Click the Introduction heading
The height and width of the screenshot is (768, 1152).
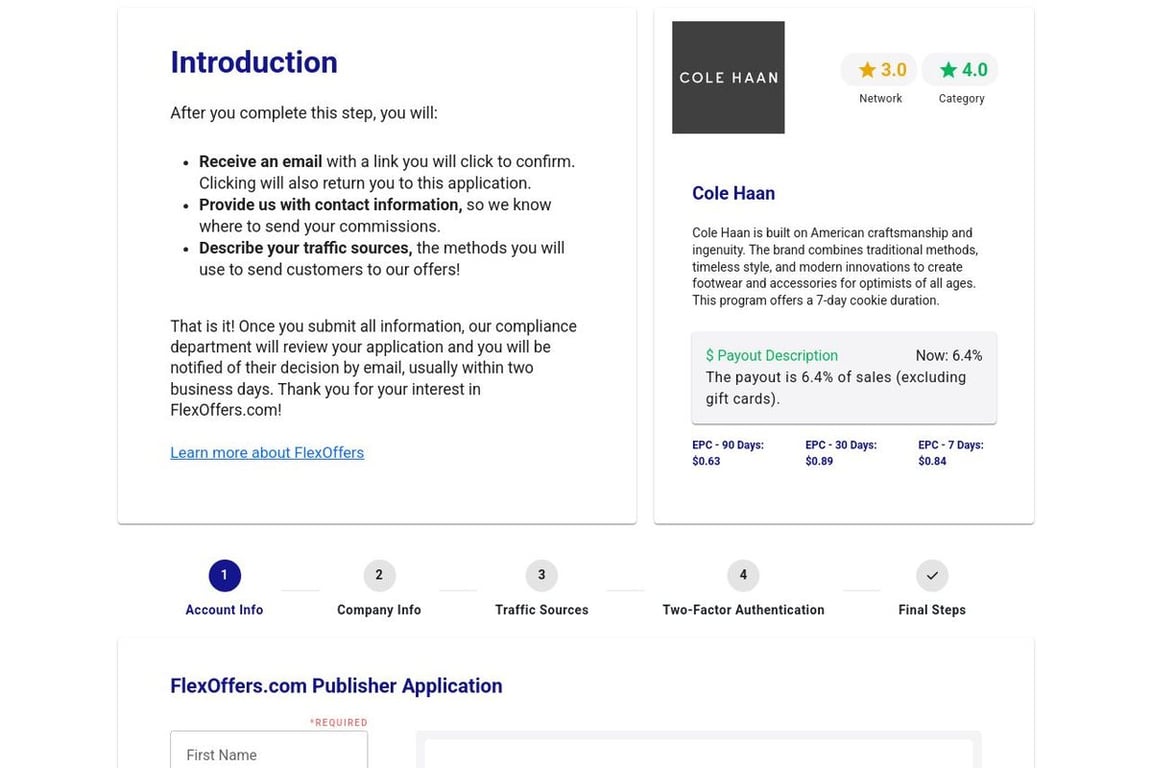(x=254, y=62)
